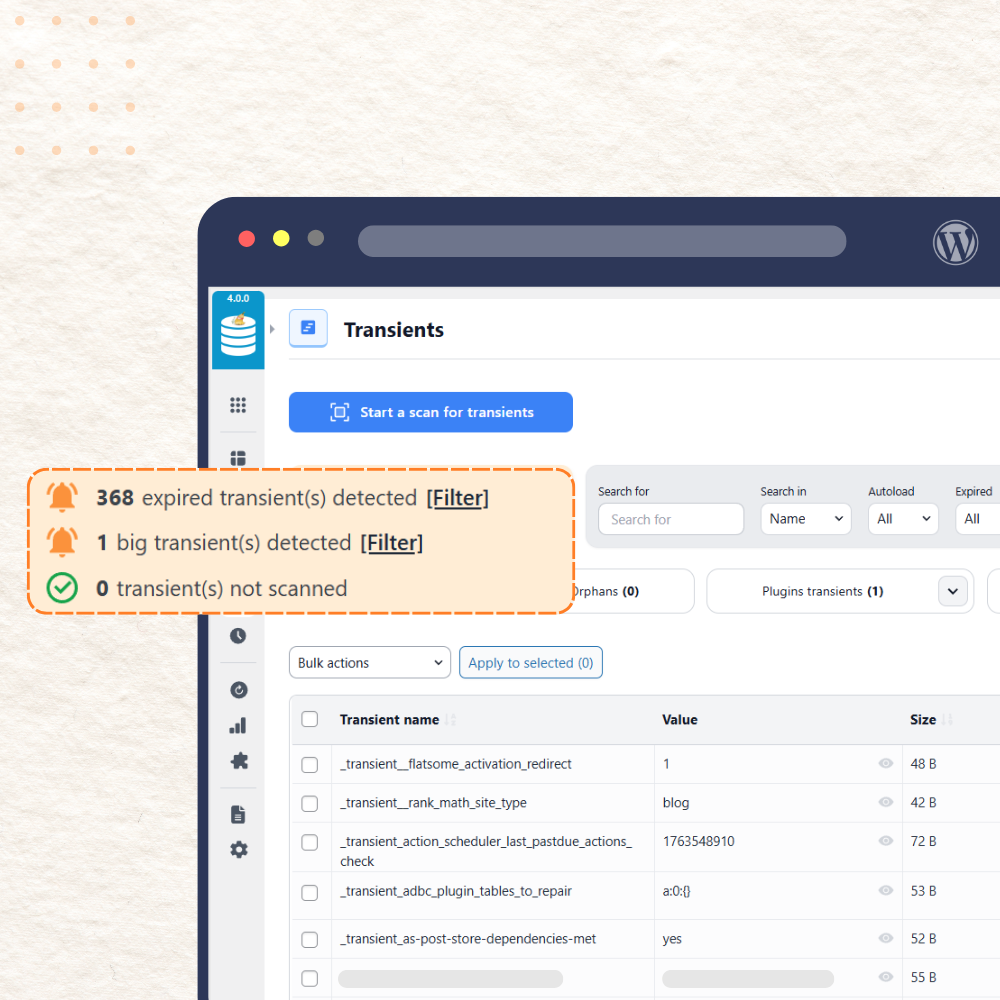Open the bar chart icon in sidebar
This screenshot has height=1000, width=1000.
(x=238, y=726)
